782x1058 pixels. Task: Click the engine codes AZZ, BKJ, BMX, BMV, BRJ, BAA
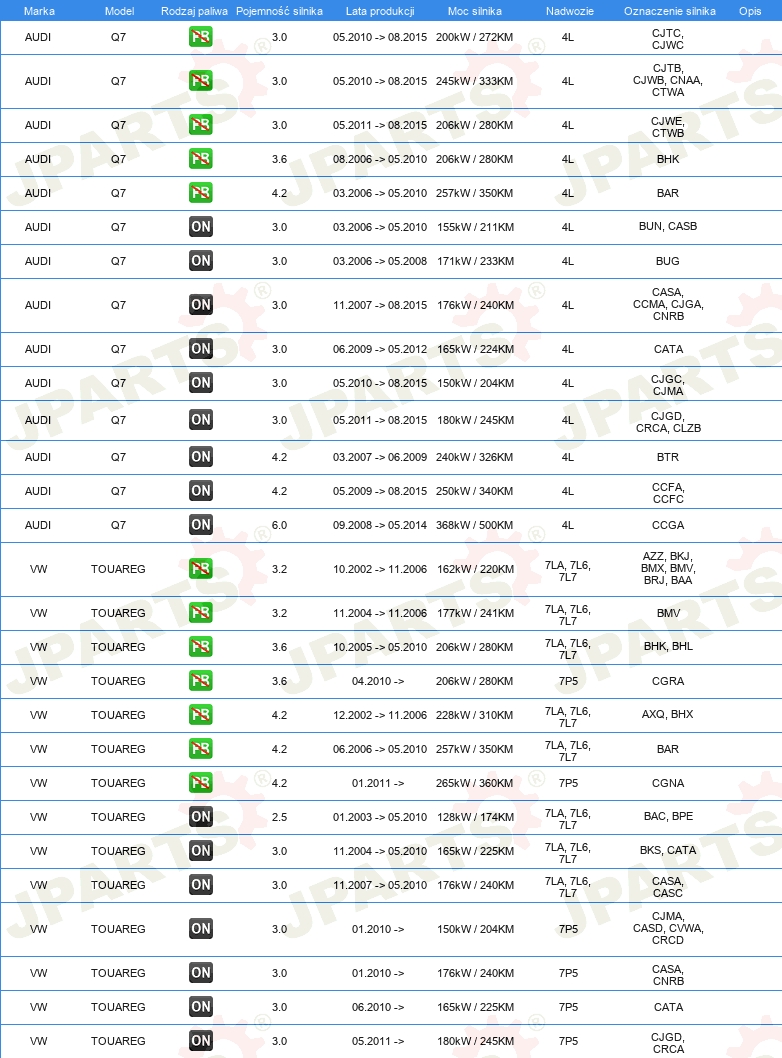[x=668, y=568]
